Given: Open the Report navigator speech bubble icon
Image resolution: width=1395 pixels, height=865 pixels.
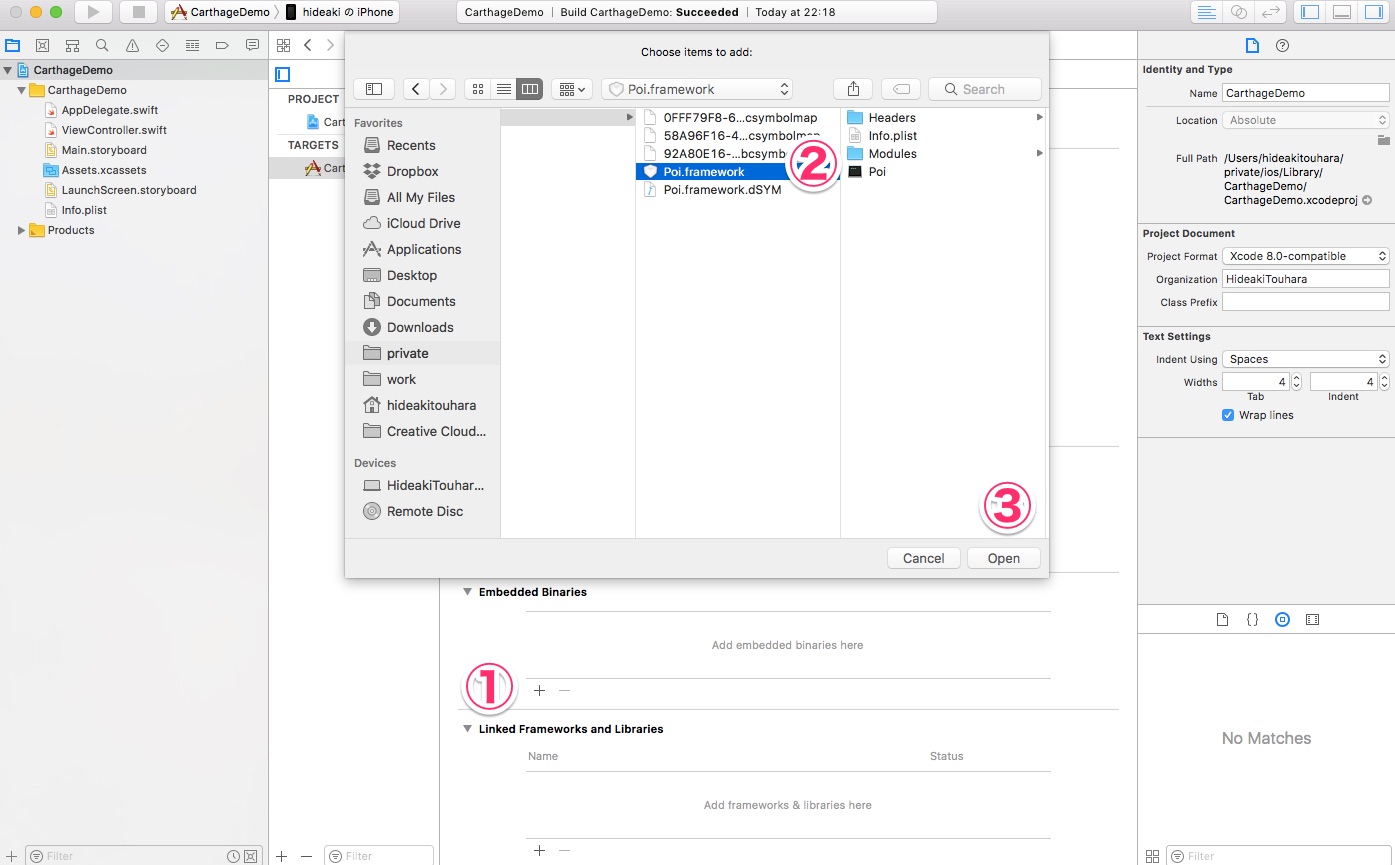Looking at the screenshot, I should point(252,45).
